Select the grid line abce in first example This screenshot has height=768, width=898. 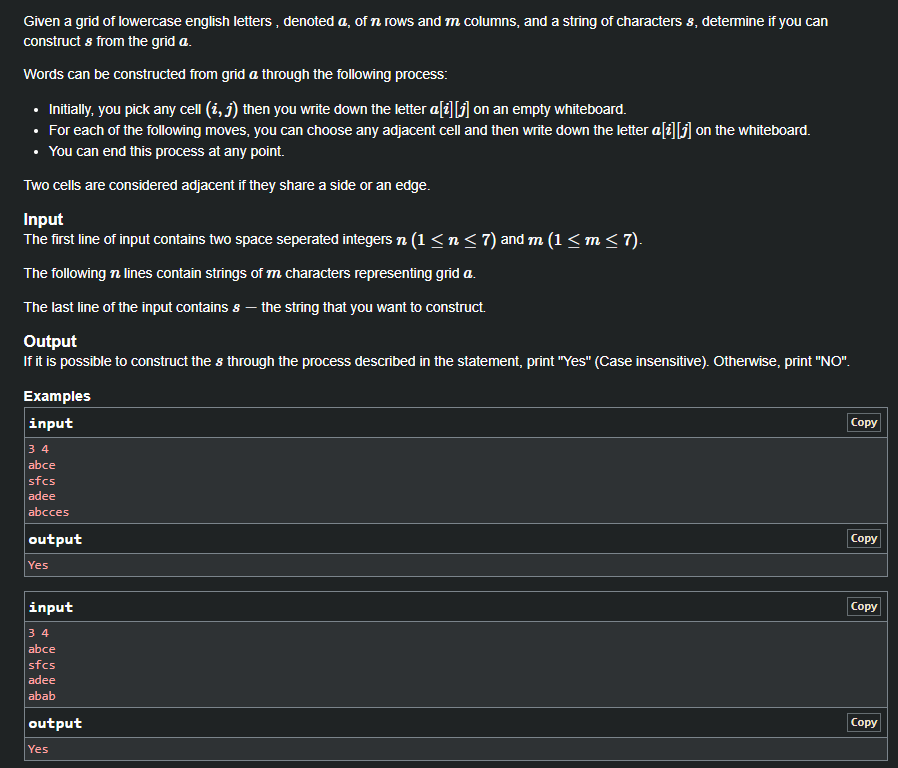41,464
